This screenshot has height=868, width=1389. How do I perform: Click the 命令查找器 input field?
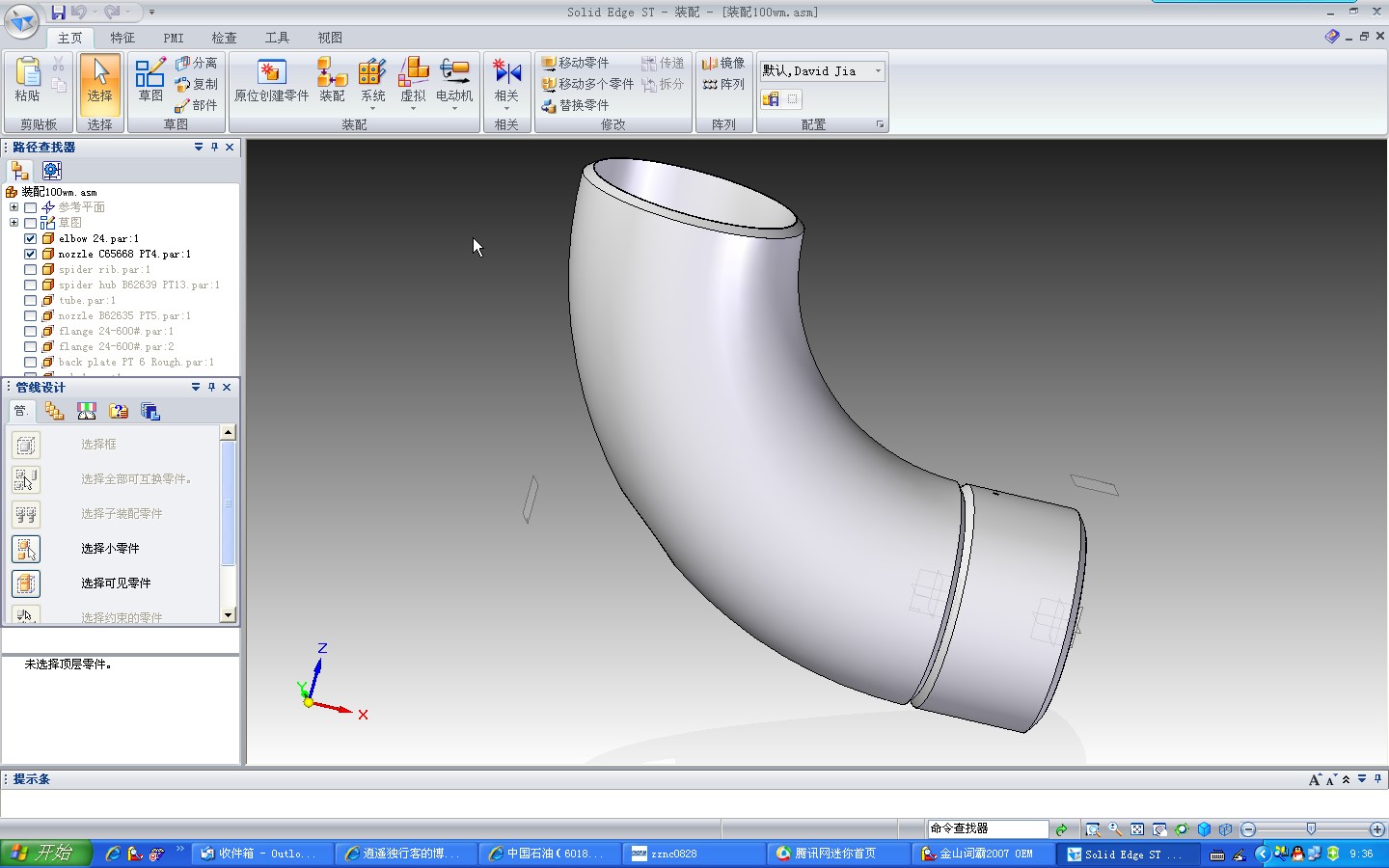[988, 828]
